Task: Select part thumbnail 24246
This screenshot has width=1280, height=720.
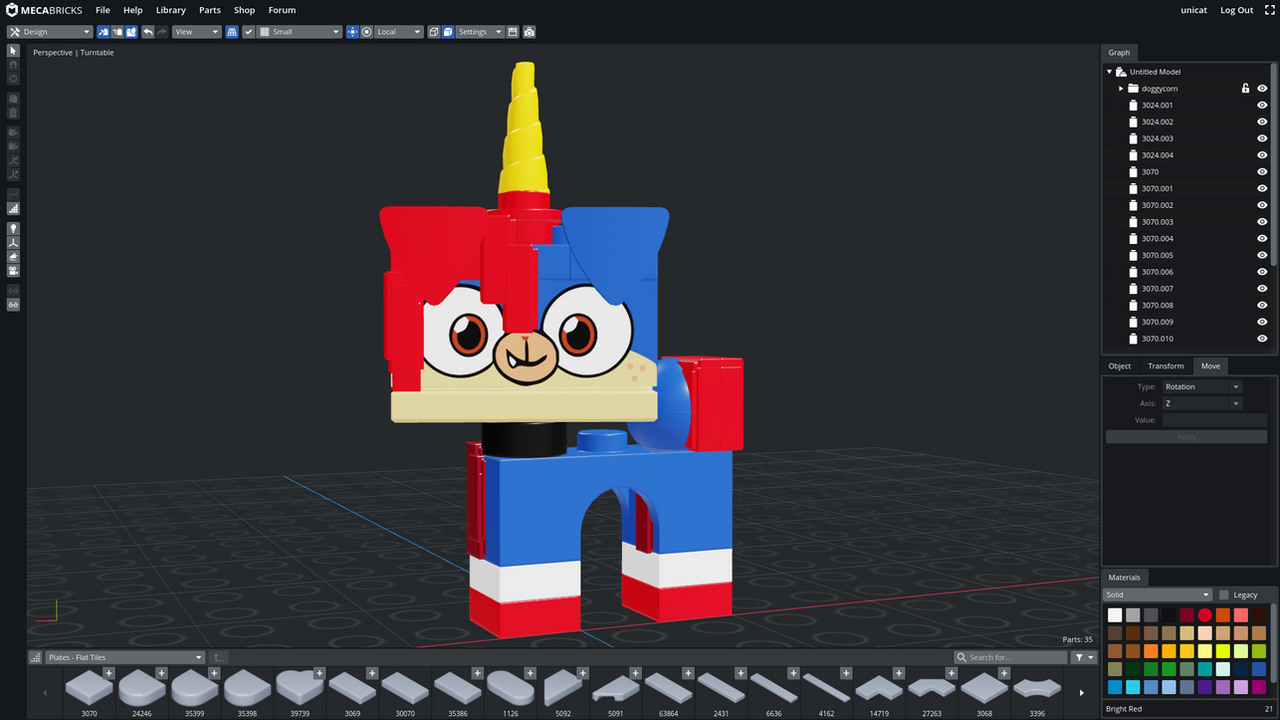Action: [141, 692]
